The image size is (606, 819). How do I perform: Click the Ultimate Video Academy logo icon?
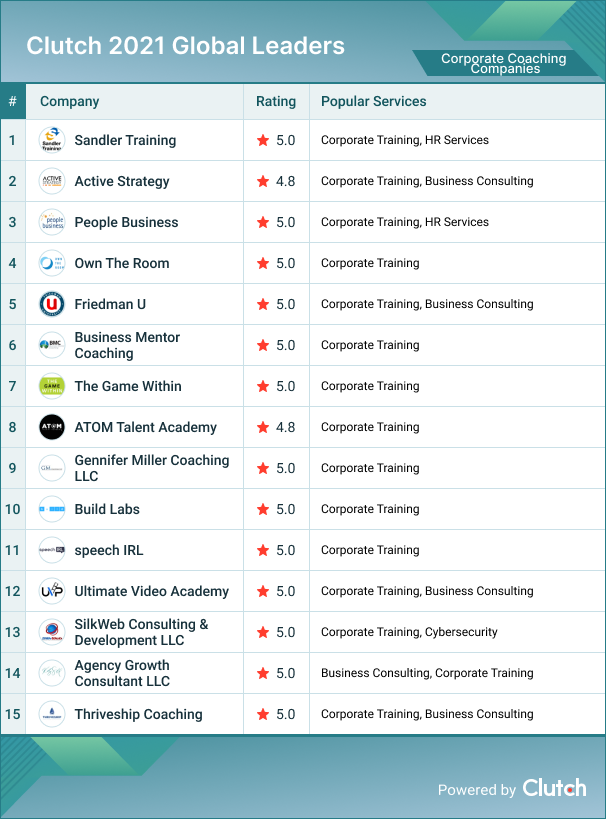click(52, 591)
